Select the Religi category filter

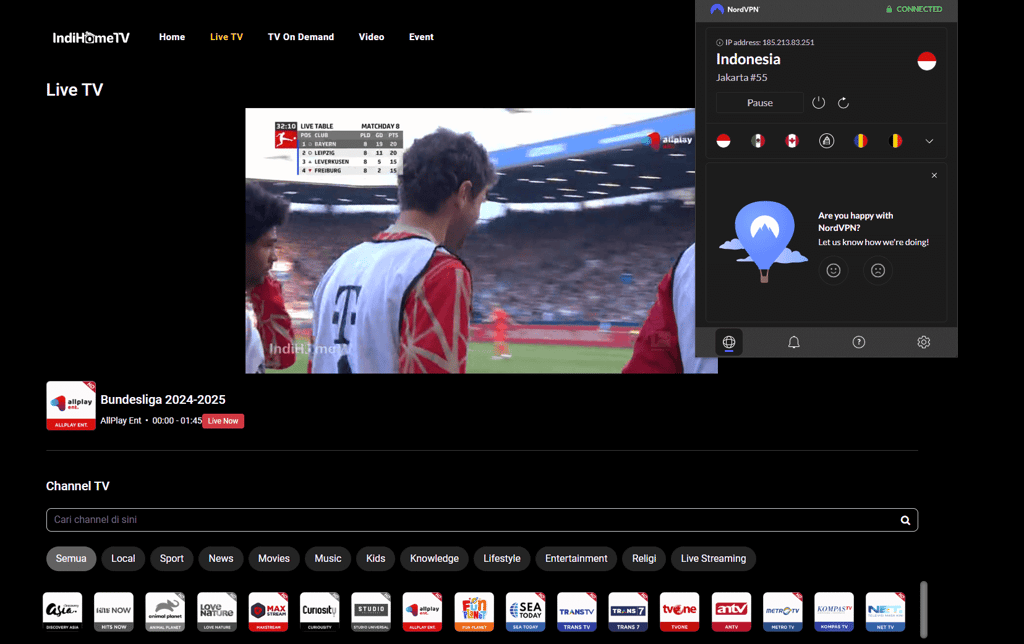click(644, 558)
